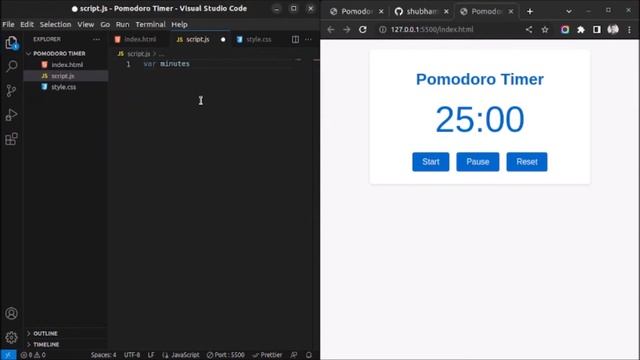Split the editor to the right
This screenshot has height=360, width=640.
tap(295, 39)
